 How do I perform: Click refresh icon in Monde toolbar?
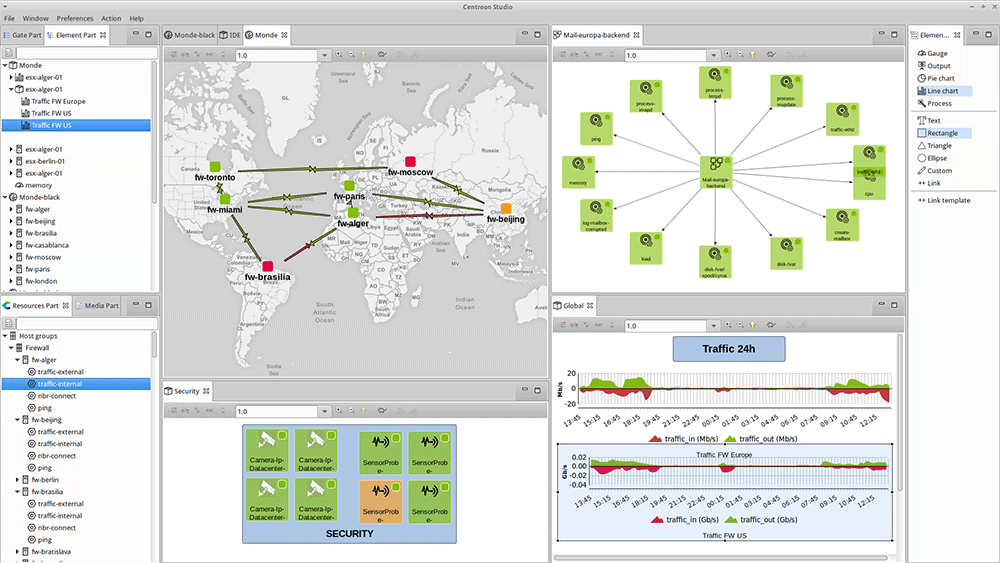click(x=381, y=55)
